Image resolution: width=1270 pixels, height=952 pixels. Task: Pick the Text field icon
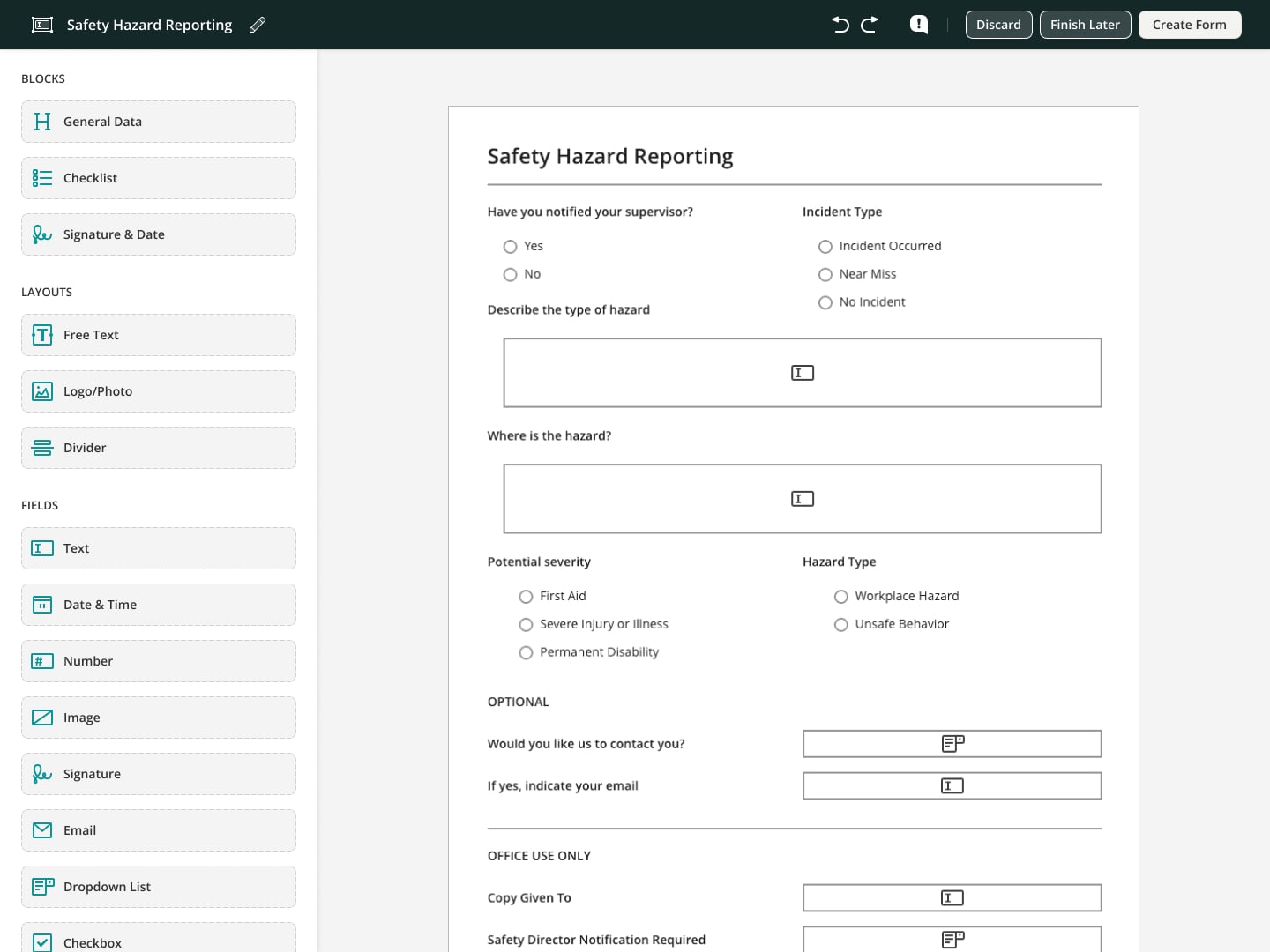pos(42,548)
